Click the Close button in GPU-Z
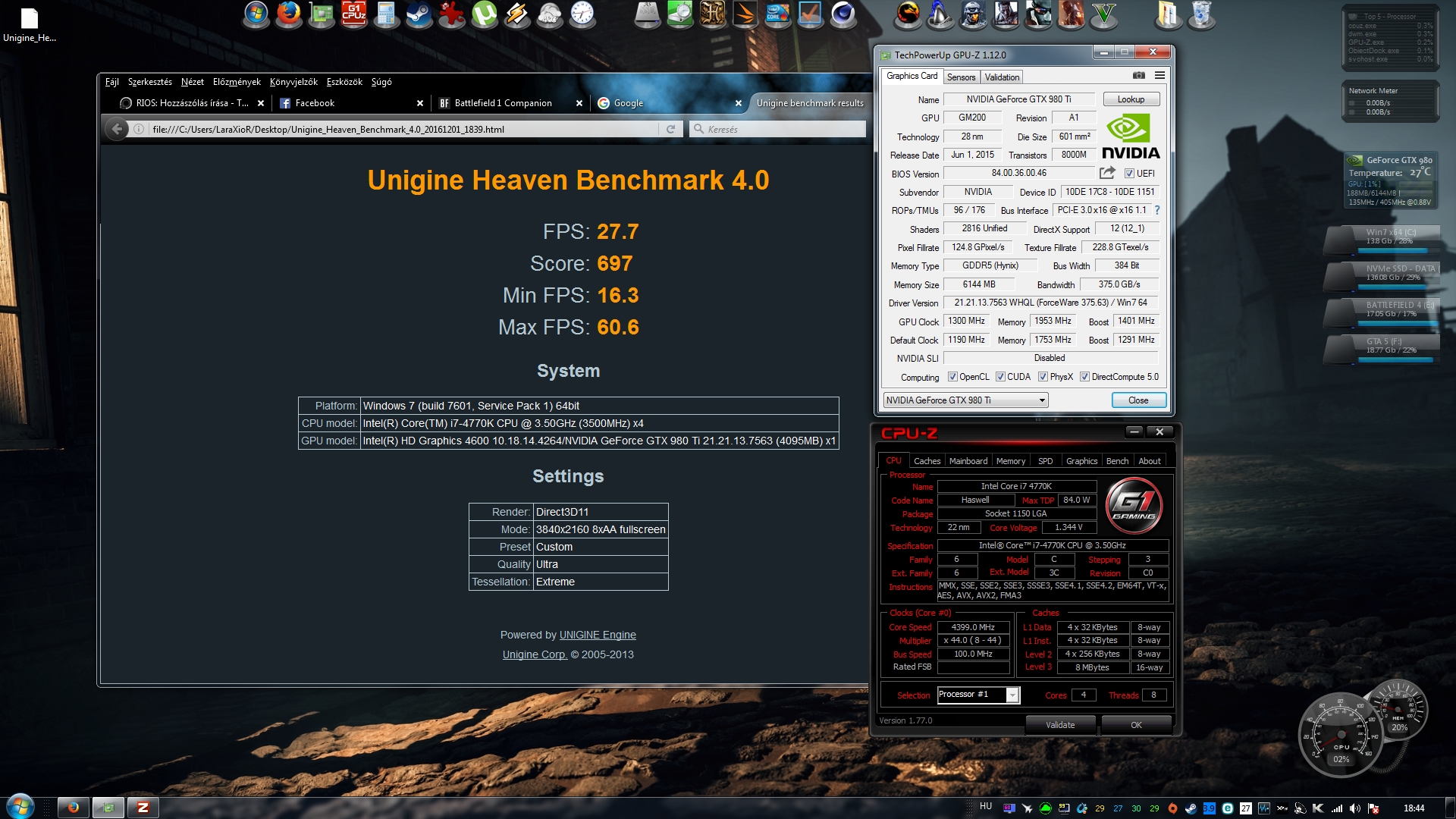The width and height of the screenshot is (1456, 819). click(x=1138, y=400)
